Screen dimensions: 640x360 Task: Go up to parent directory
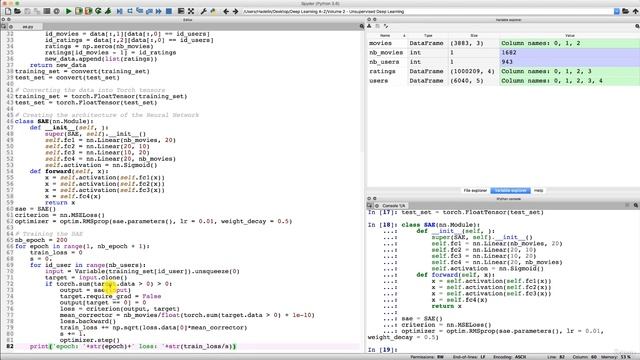tap(635, 11)
